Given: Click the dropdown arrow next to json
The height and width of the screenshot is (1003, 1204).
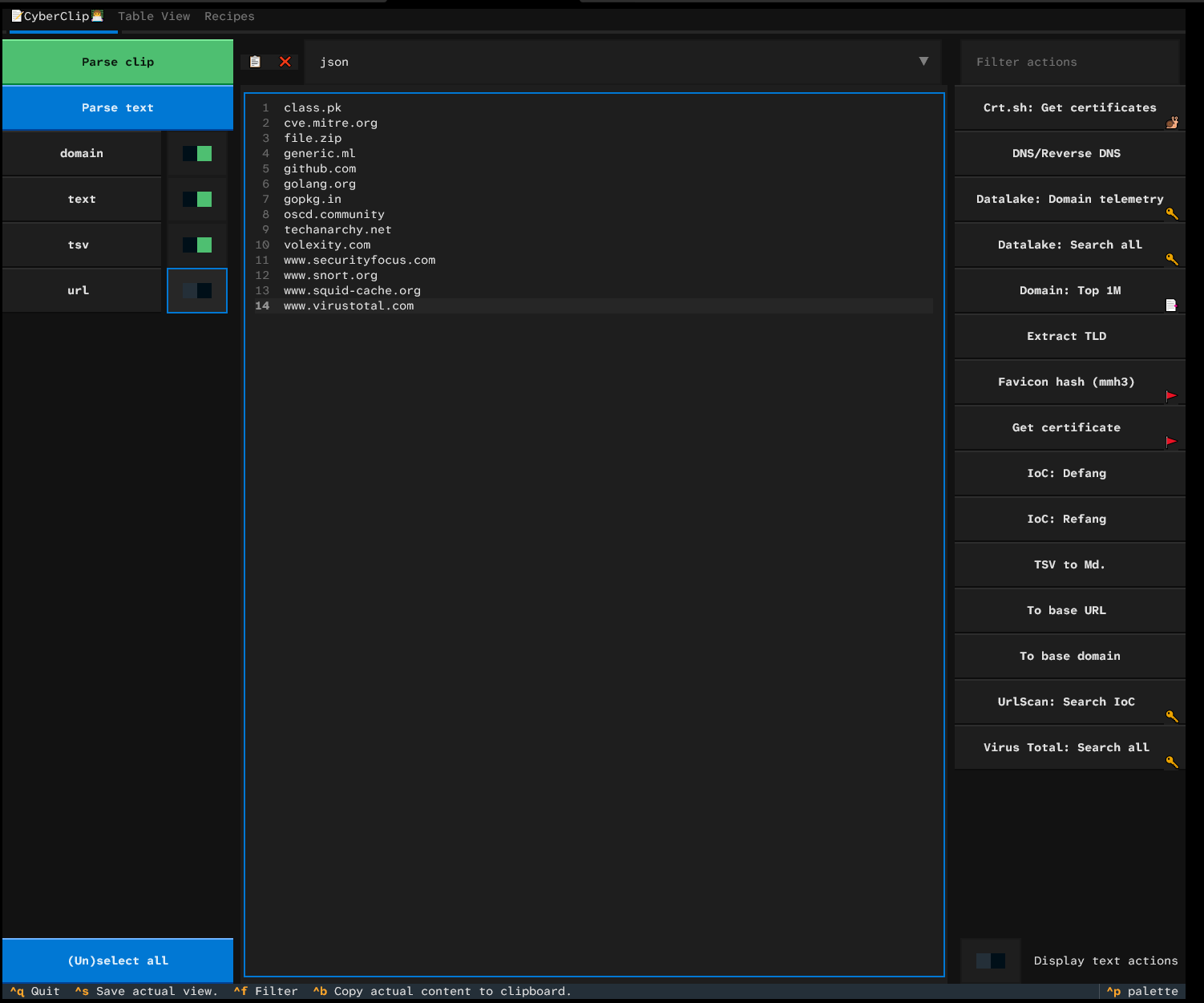Looking at the screenshot, I should (923, 62).
